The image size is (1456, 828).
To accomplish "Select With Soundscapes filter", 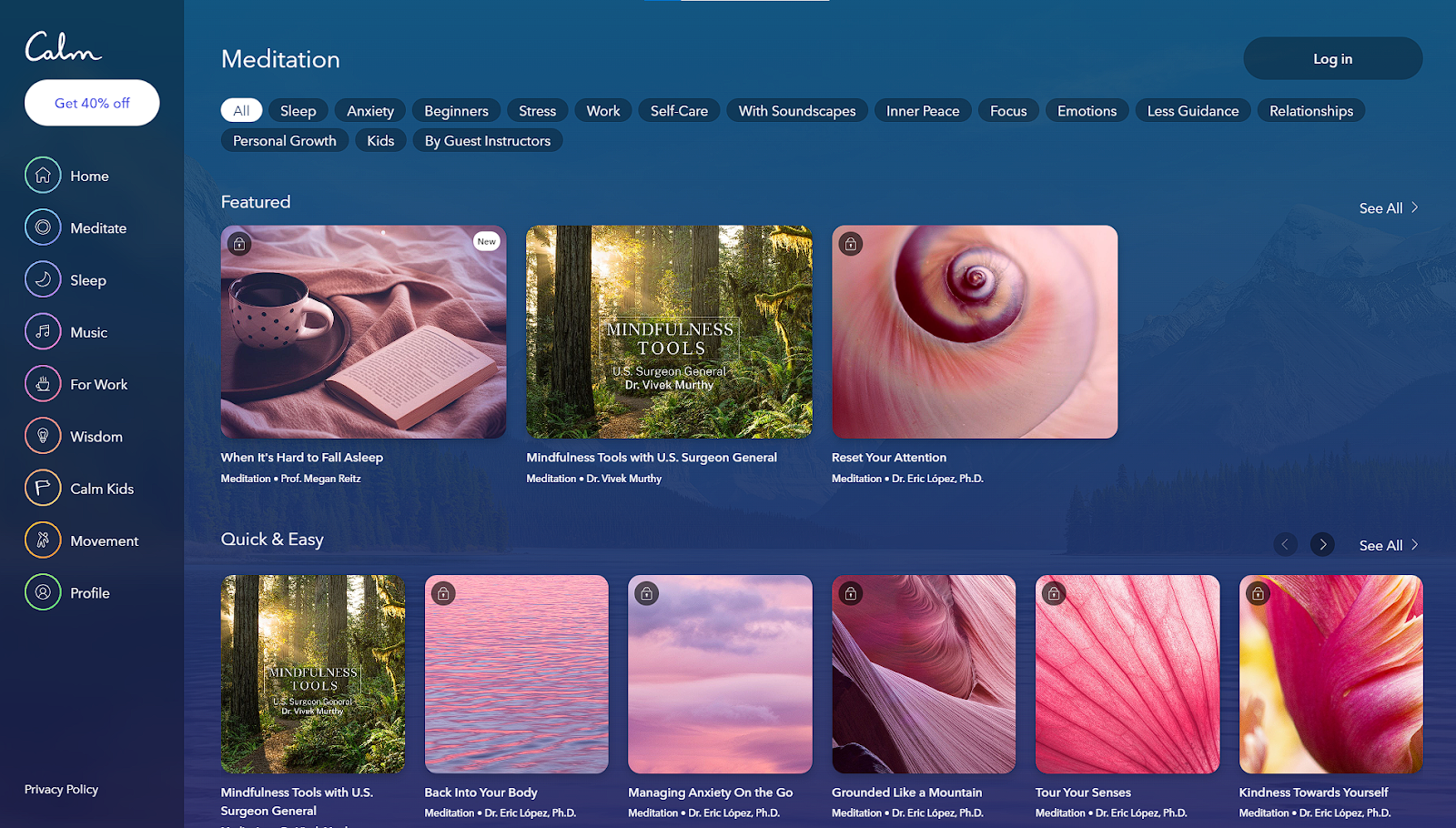I will tap(797, 110).
